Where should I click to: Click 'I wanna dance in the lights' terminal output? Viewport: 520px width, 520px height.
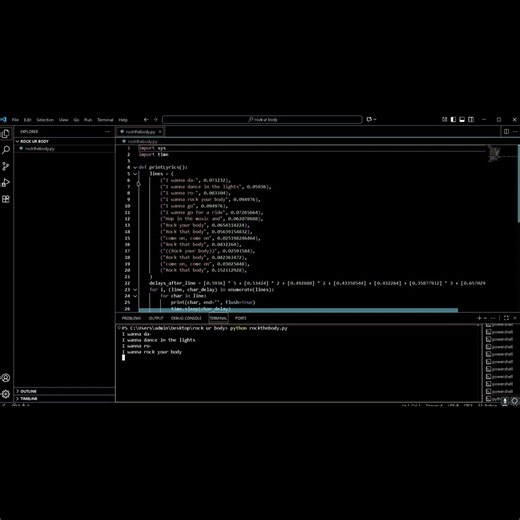click(159, 340)
